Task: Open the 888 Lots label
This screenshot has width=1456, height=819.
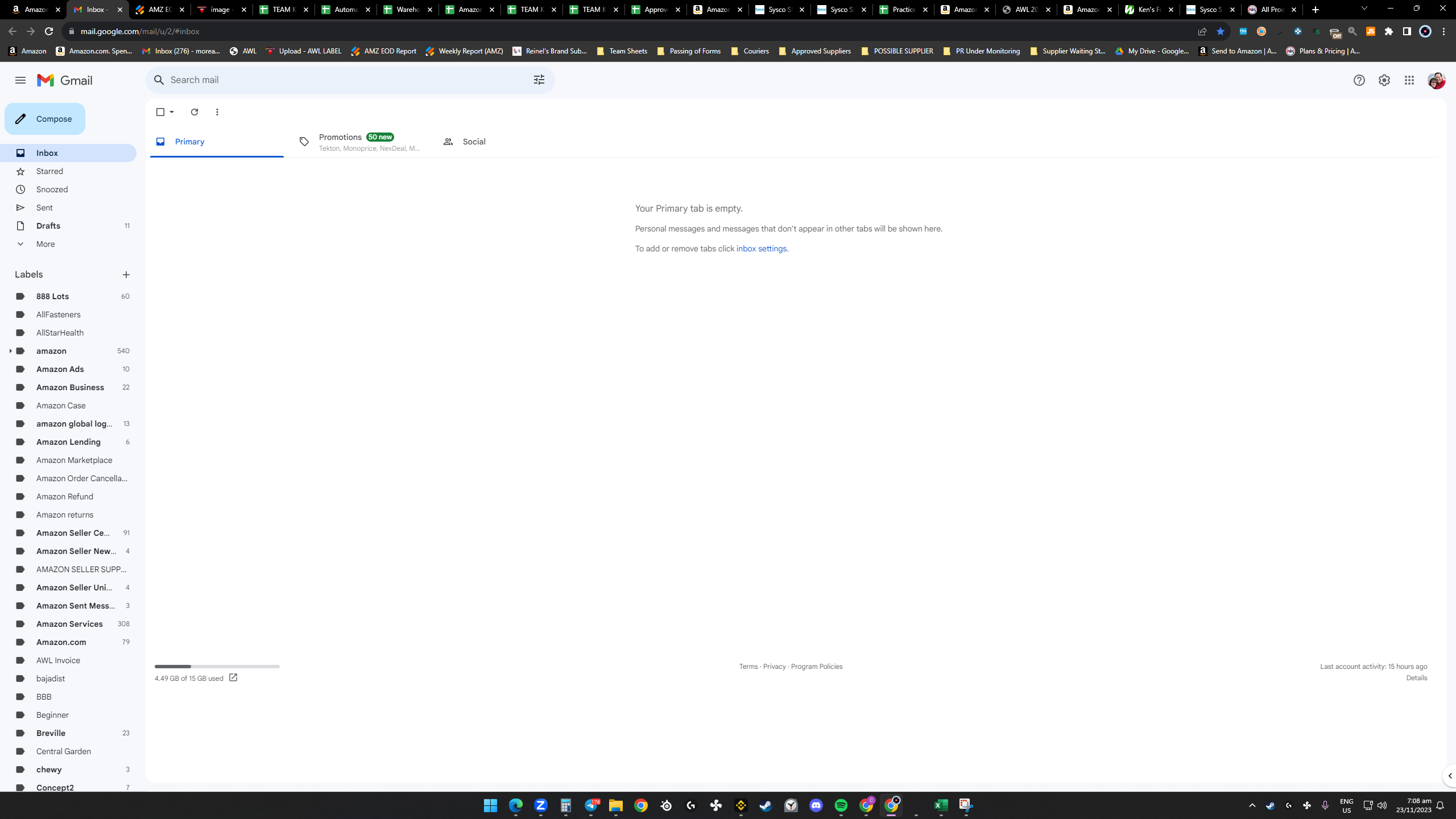Action: [68, 296]
